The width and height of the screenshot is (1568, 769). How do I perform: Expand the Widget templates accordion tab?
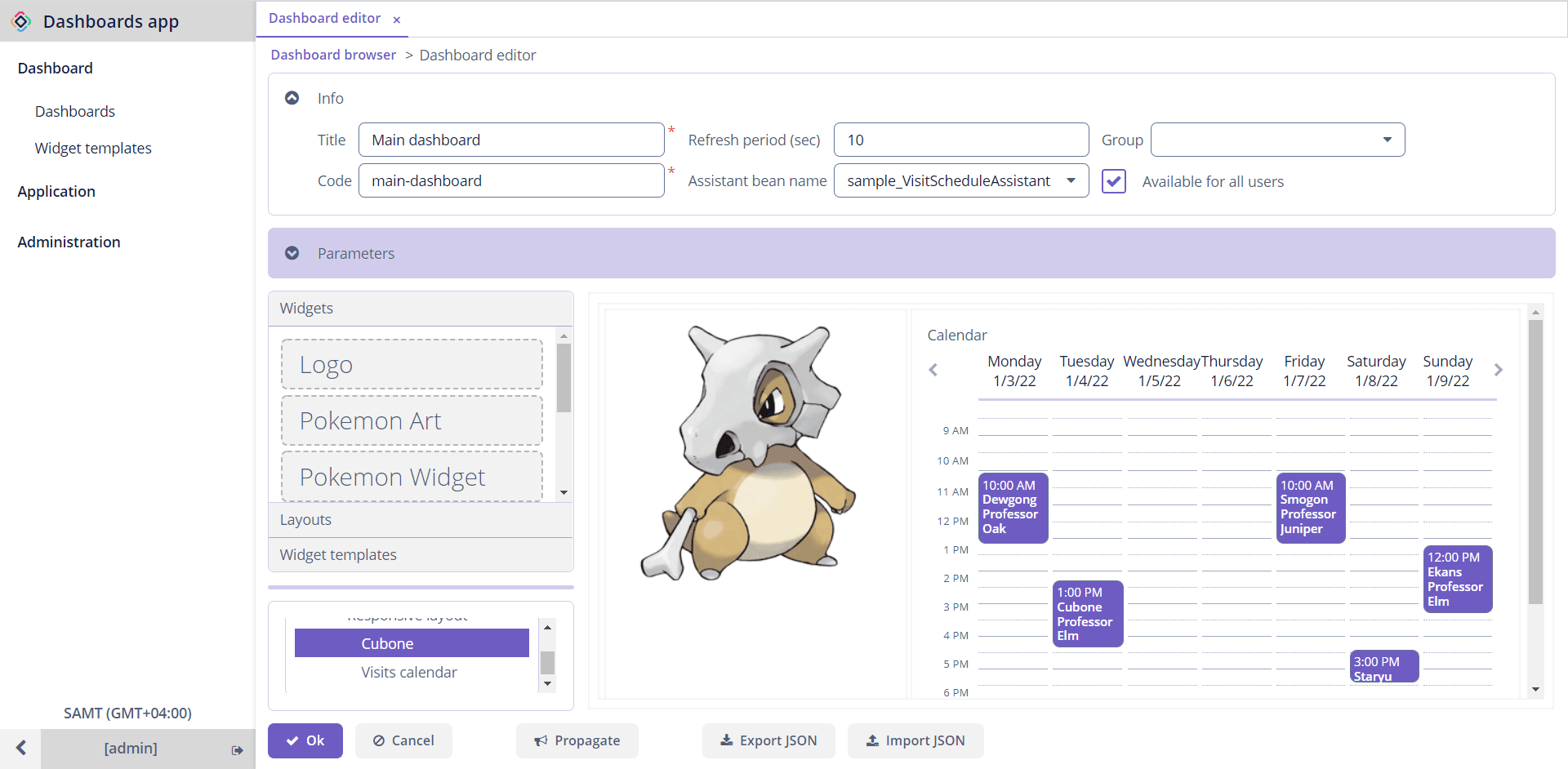pos(421,555)
